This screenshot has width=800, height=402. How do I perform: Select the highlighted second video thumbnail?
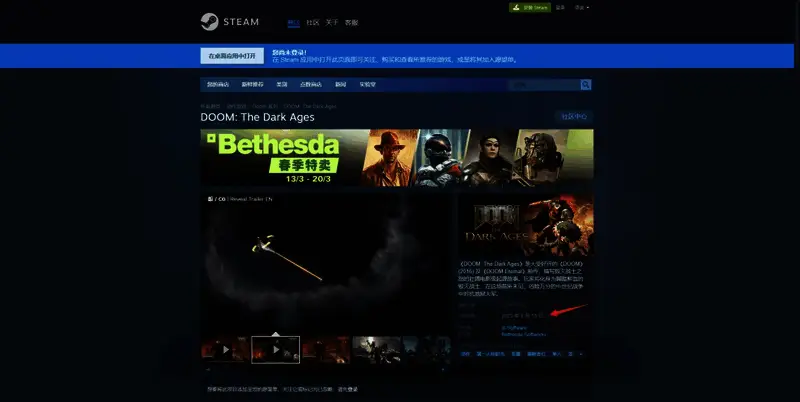click(275, 349)
